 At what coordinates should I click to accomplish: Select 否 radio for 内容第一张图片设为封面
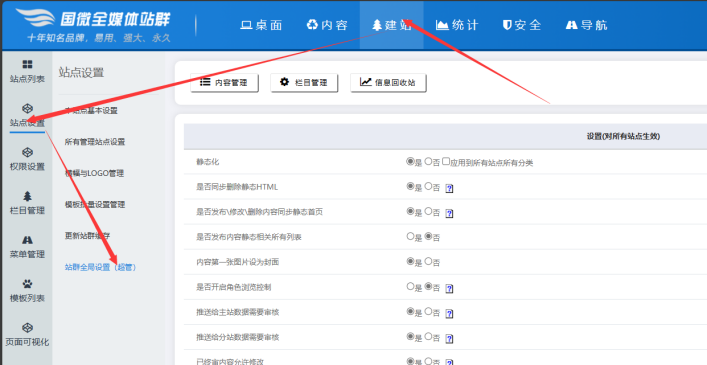(x=428, y=261)
